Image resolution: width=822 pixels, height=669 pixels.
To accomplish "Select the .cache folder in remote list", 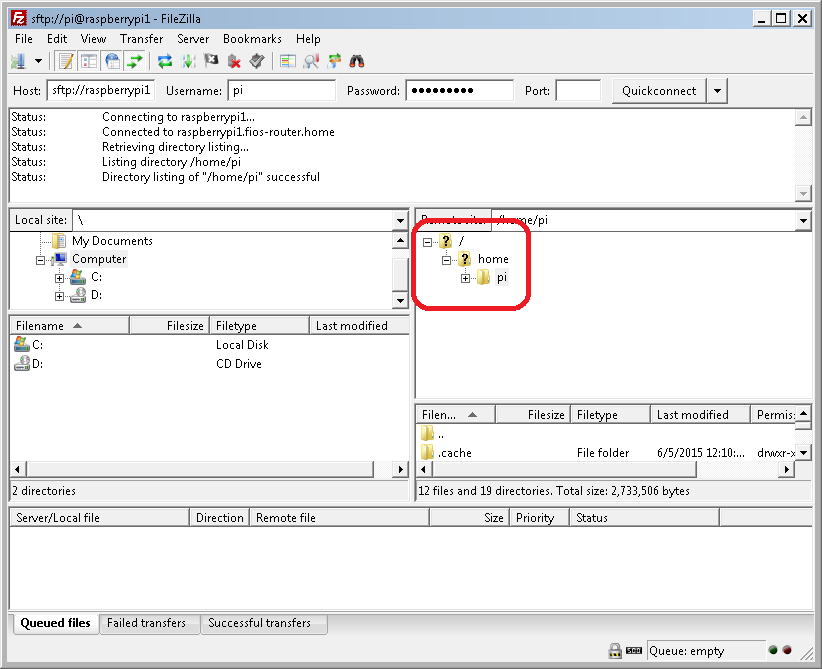I will click(x=607, y=452).
